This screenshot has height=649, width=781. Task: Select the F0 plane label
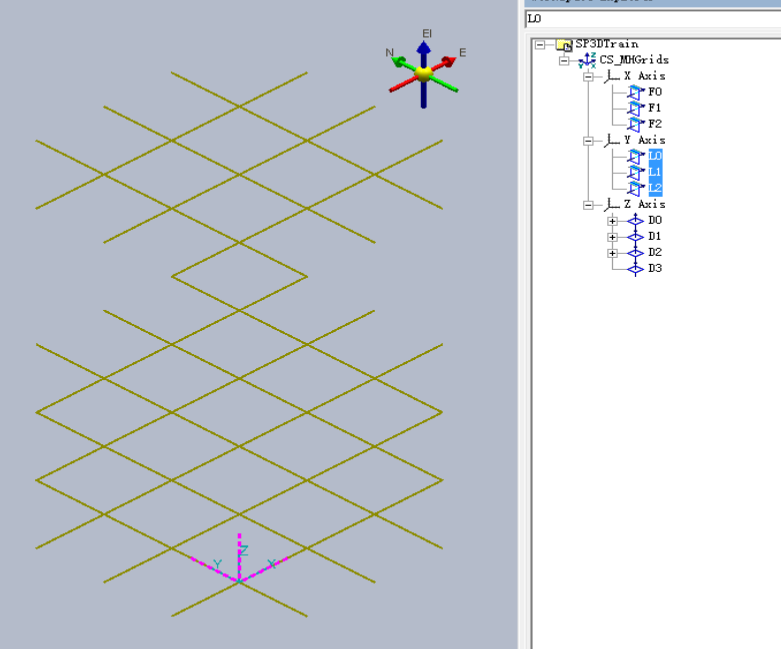655,92
